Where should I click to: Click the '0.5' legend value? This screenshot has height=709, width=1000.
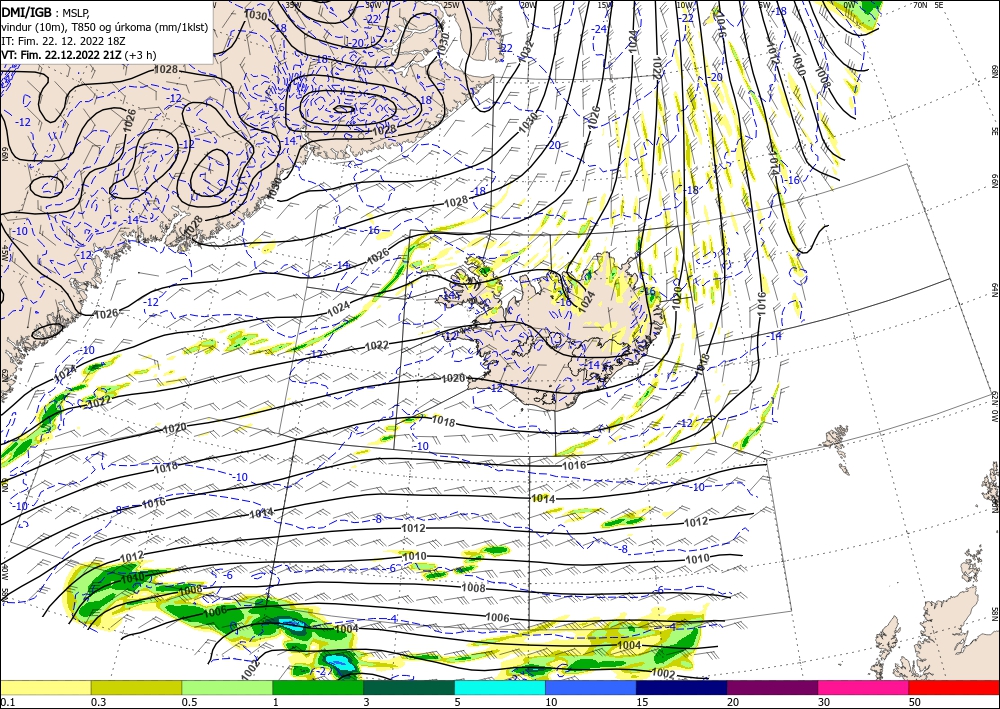pyautogui.click(x=189, y=702)
